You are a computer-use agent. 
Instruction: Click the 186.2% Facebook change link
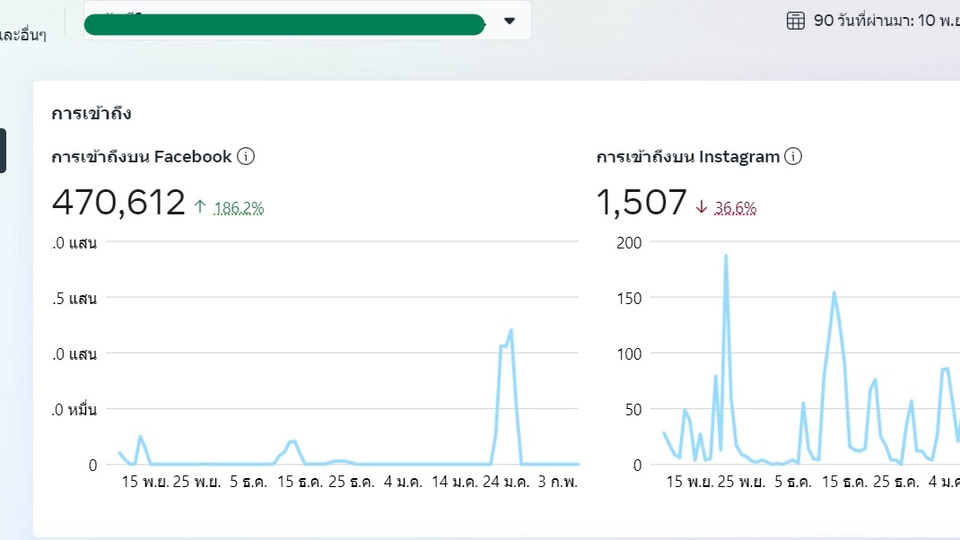(239, 208)
